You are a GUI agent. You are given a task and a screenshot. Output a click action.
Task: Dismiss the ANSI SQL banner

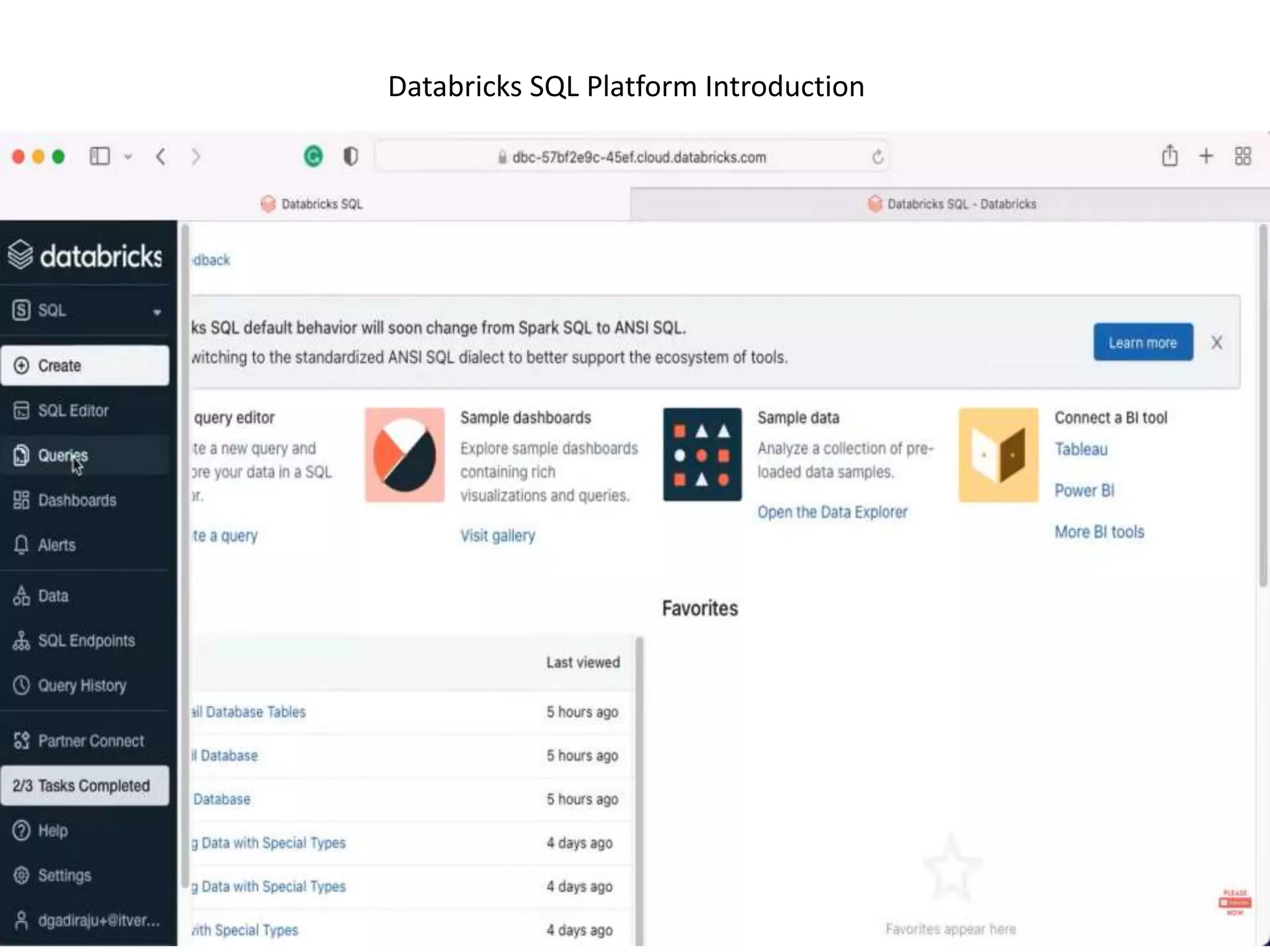(1217, 343)
